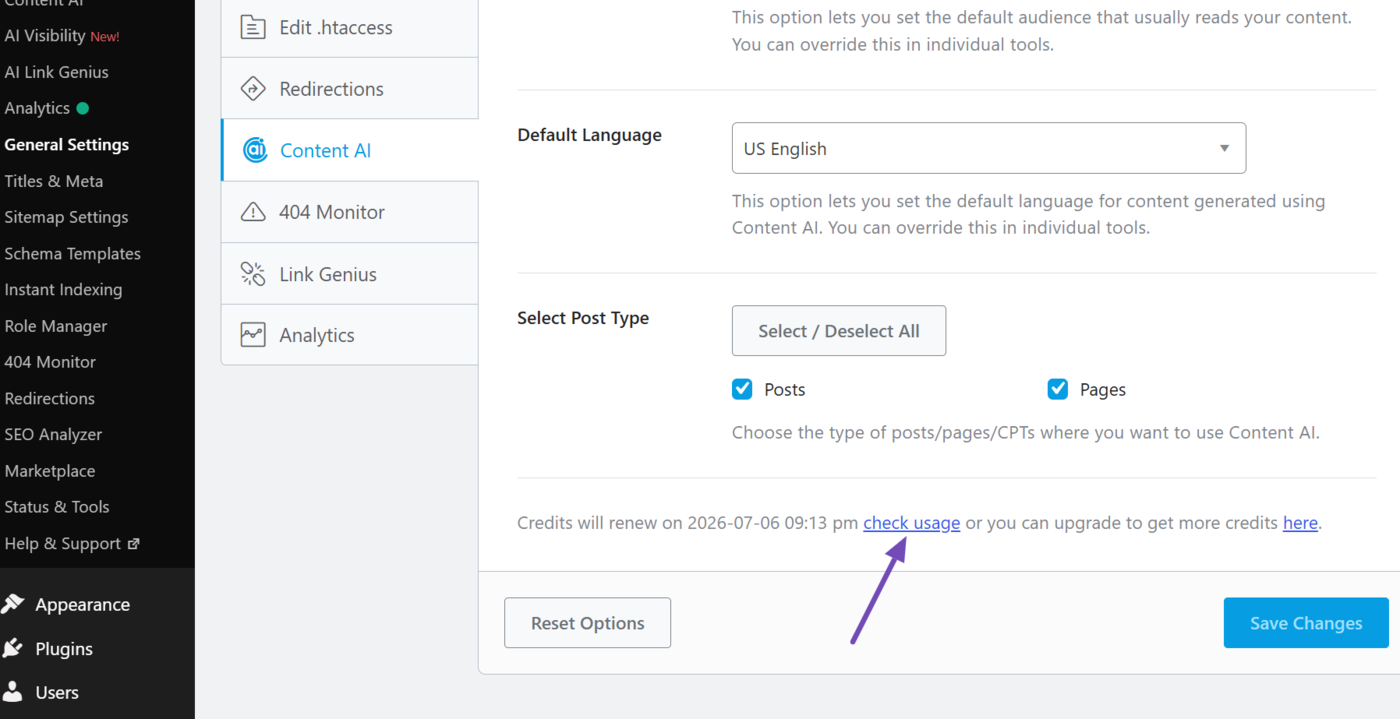1400x719 pixels.
Task: Select General Settings in the sidebar
Action: tap(66, 144)
